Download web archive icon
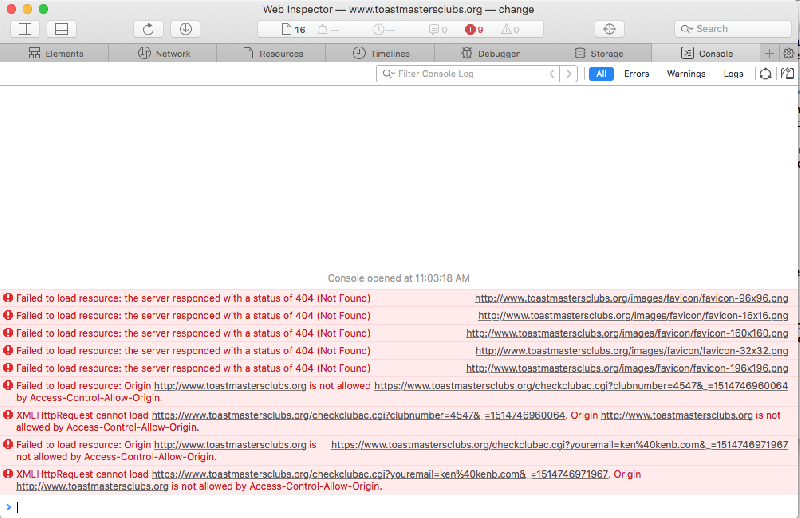 click(185, 29)
